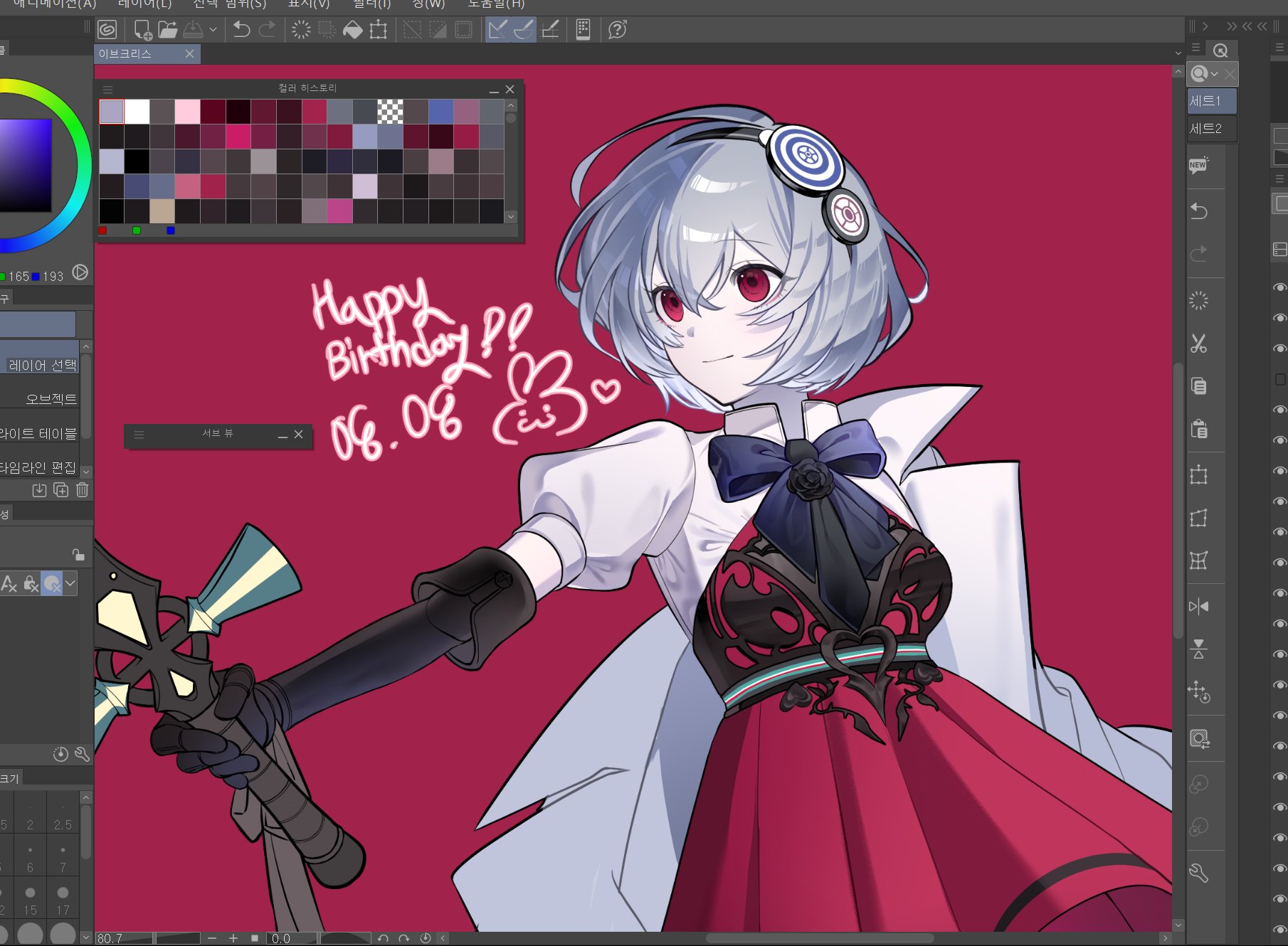
Task: Click the invert selection icon
Action: [438, 30]
